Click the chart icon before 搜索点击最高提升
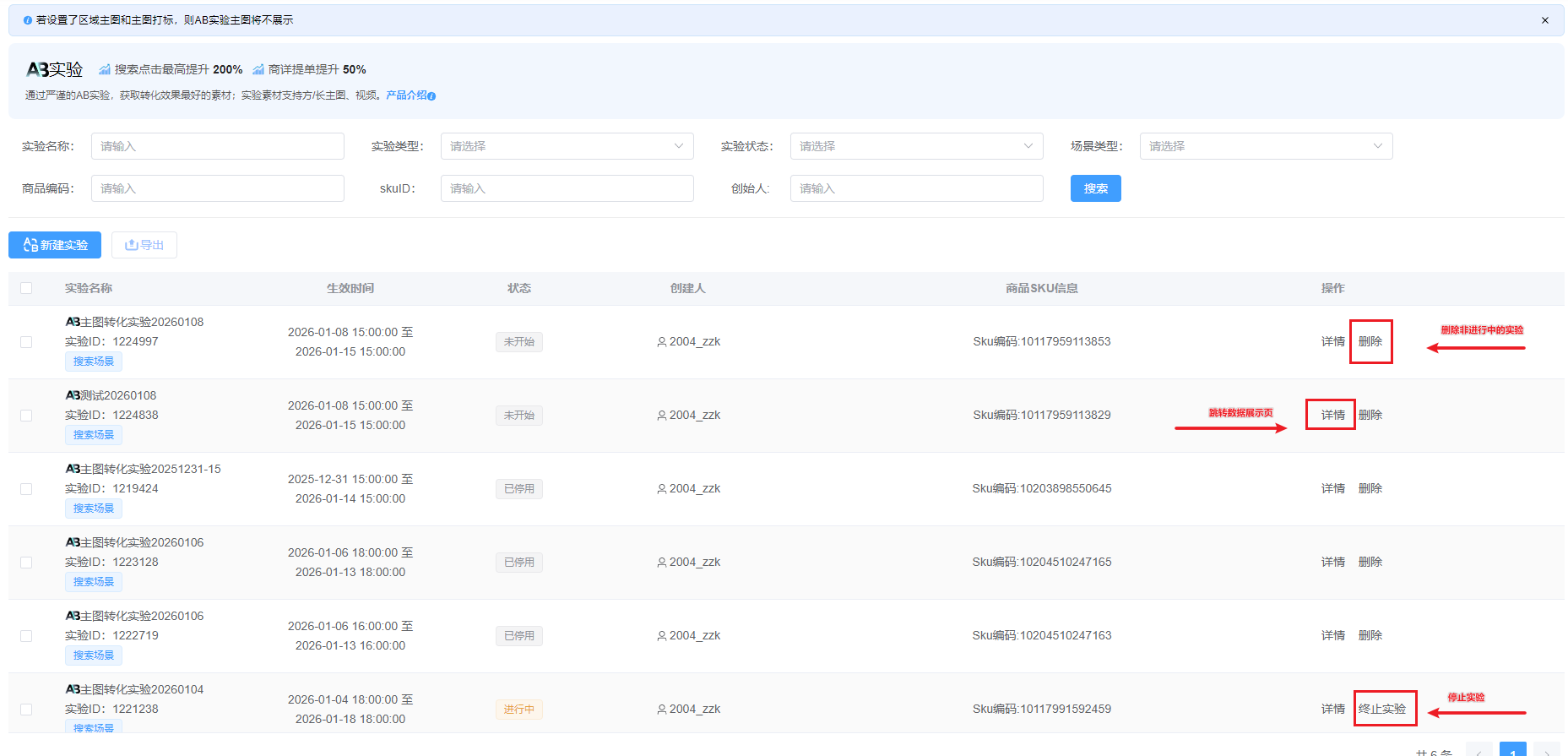The height and width of the screenshot is (756, 1568). [105, 69]
